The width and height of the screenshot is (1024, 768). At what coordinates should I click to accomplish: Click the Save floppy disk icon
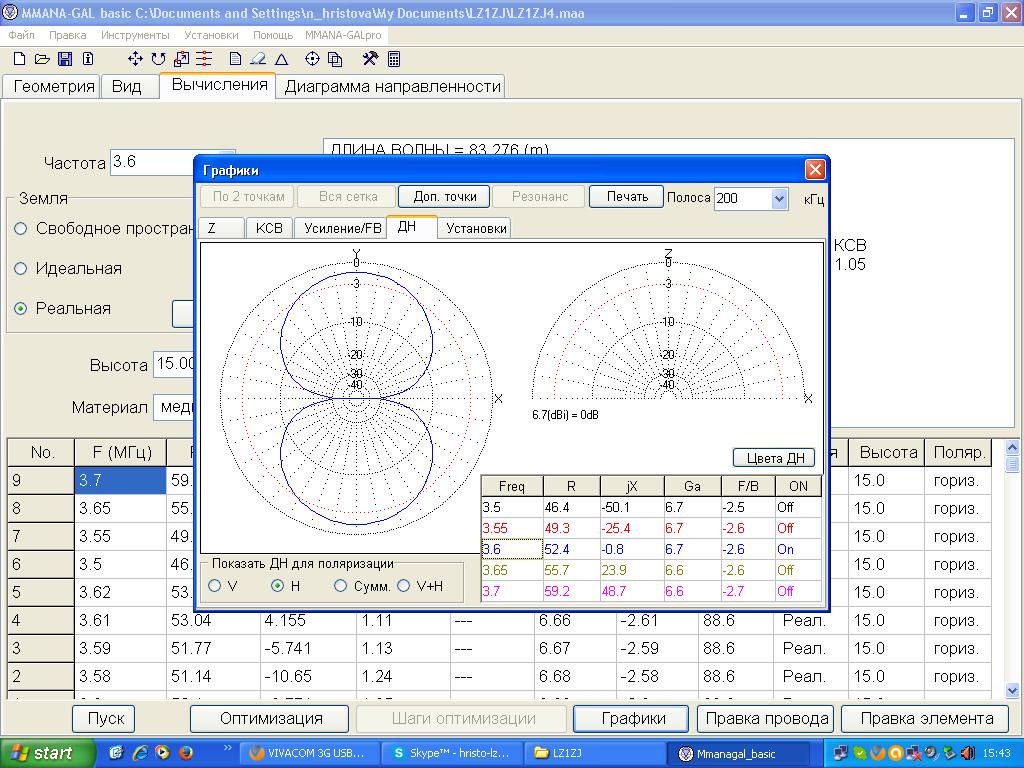pyautogui.click(x=65, y=59)
